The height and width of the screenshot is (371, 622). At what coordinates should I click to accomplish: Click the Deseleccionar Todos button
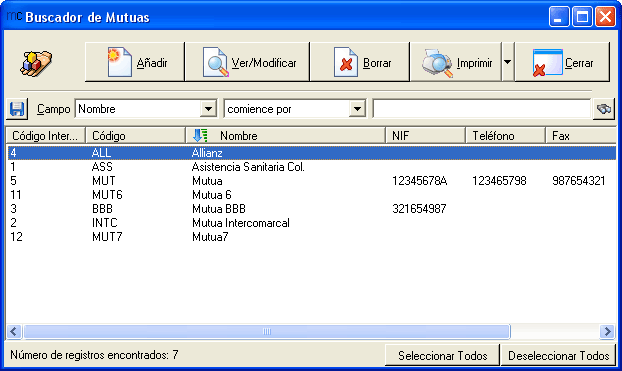(559, 356)
